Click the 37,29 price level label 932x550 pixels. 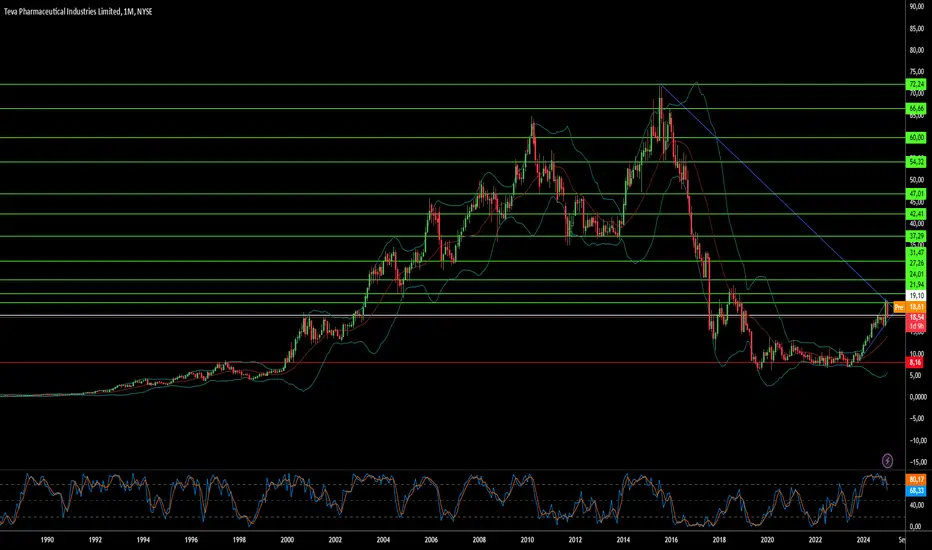[915, 236]
